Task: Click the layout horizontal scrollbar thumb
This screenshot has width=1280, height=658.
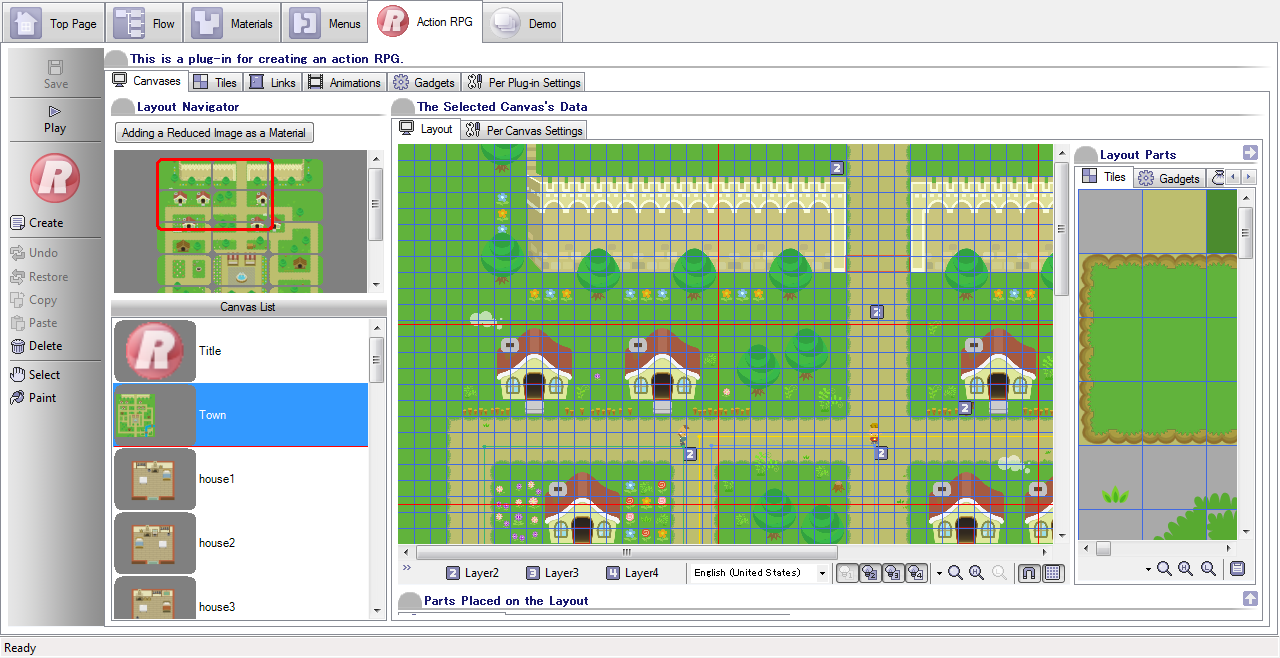Action: pyautogui.click(x=627, y=552)
